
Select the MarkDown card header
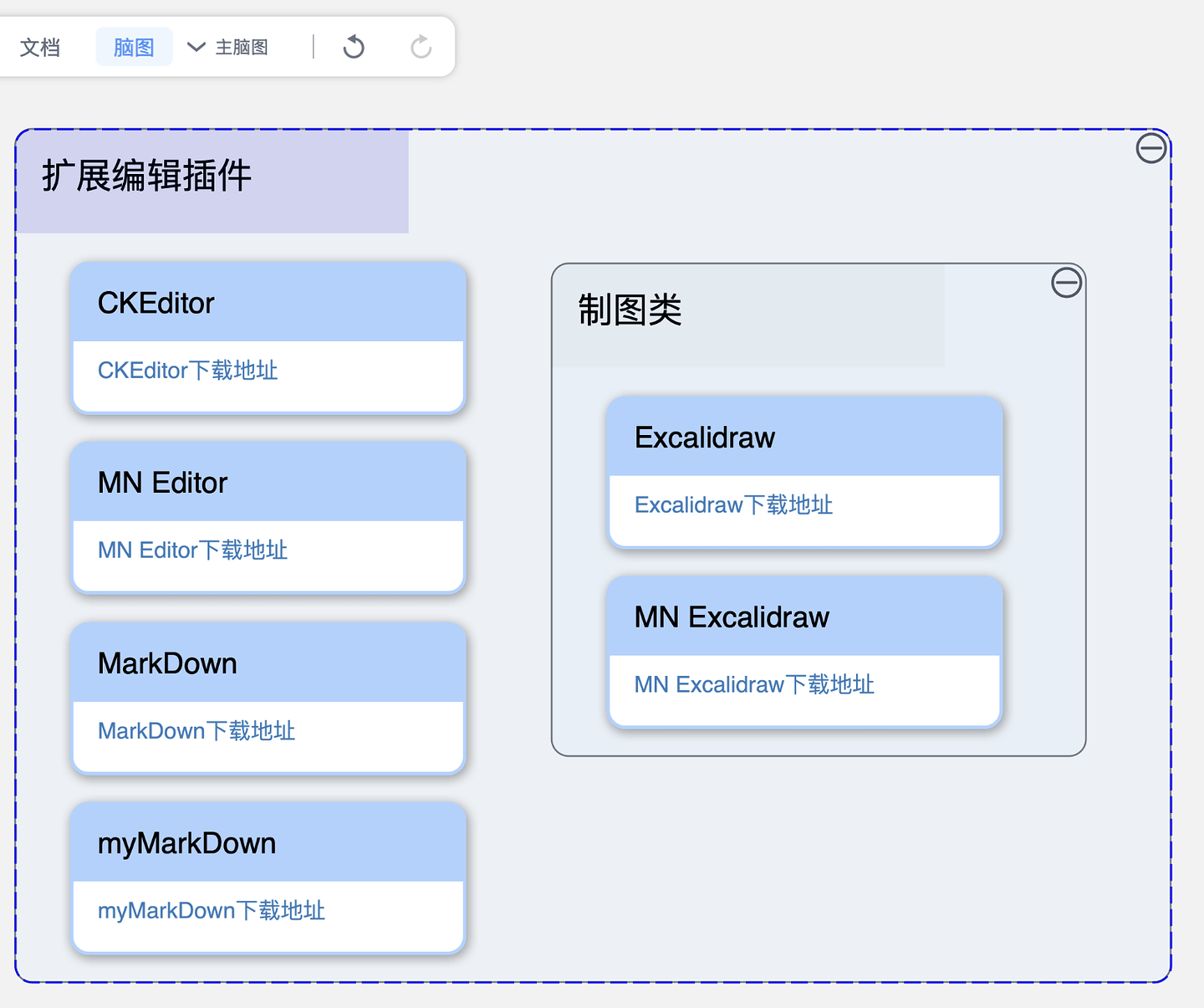pos(268,663)
